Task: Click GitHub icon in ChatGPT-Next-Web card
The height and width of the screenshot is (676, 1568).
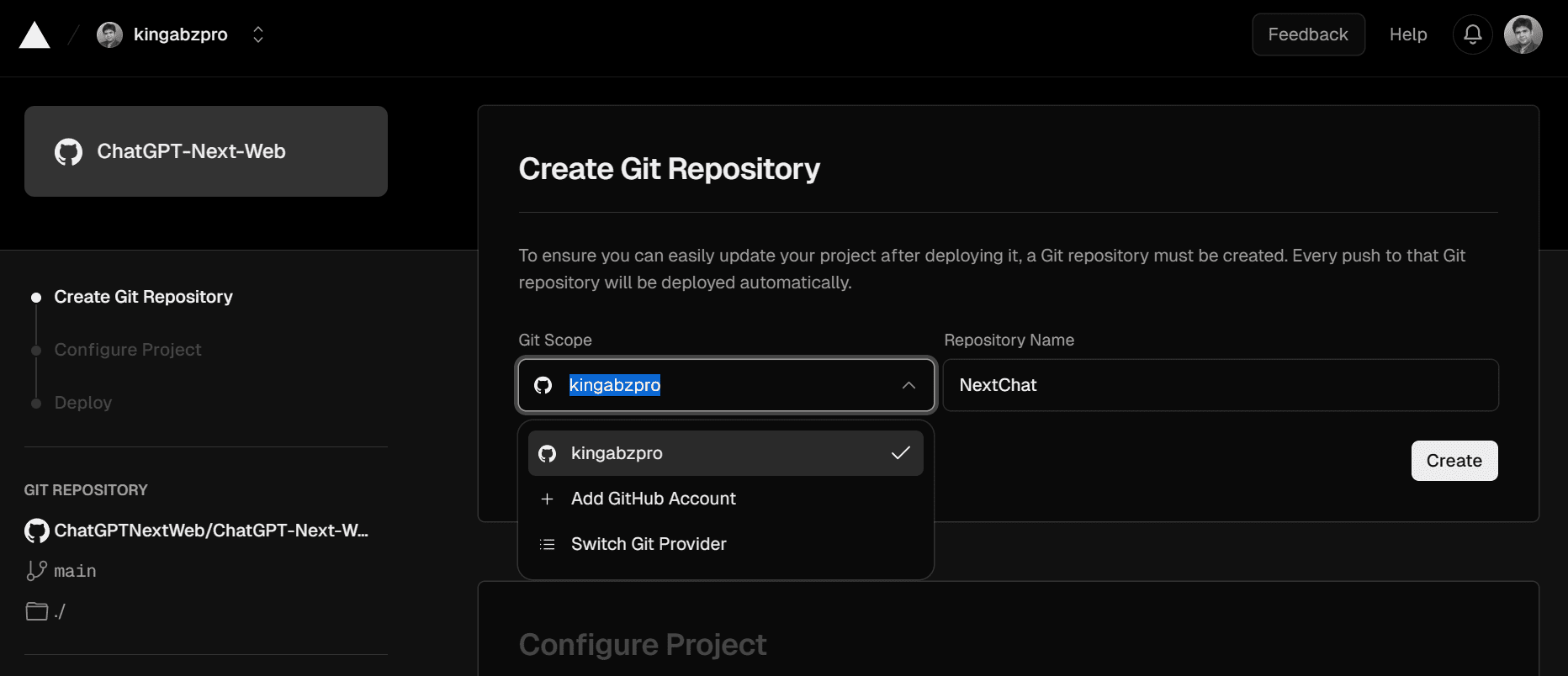Action: (68, 152)
